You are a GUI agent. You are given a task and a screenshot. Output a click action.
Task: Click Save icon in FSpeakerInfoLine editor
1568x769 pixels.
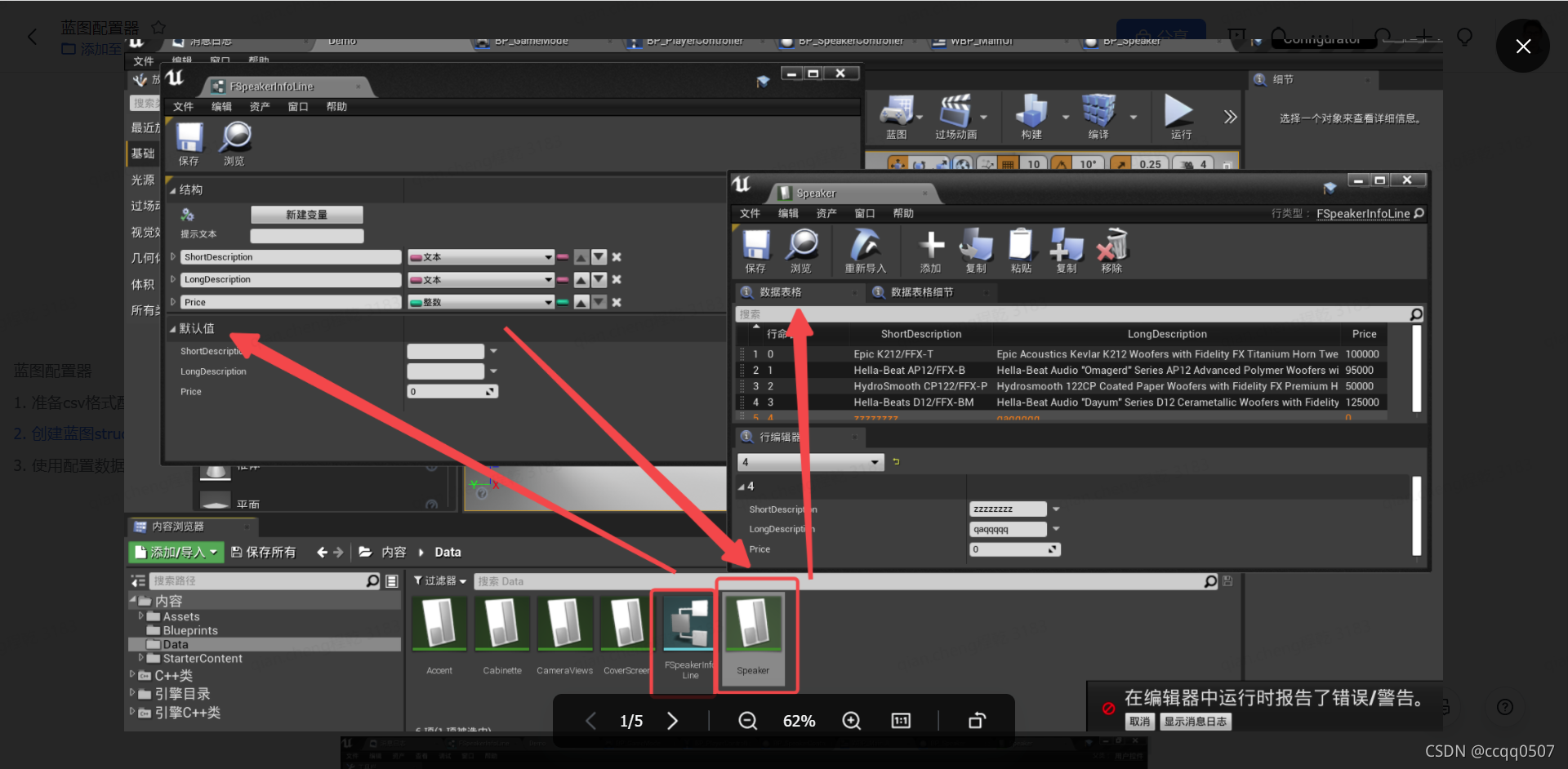[189, 144]
